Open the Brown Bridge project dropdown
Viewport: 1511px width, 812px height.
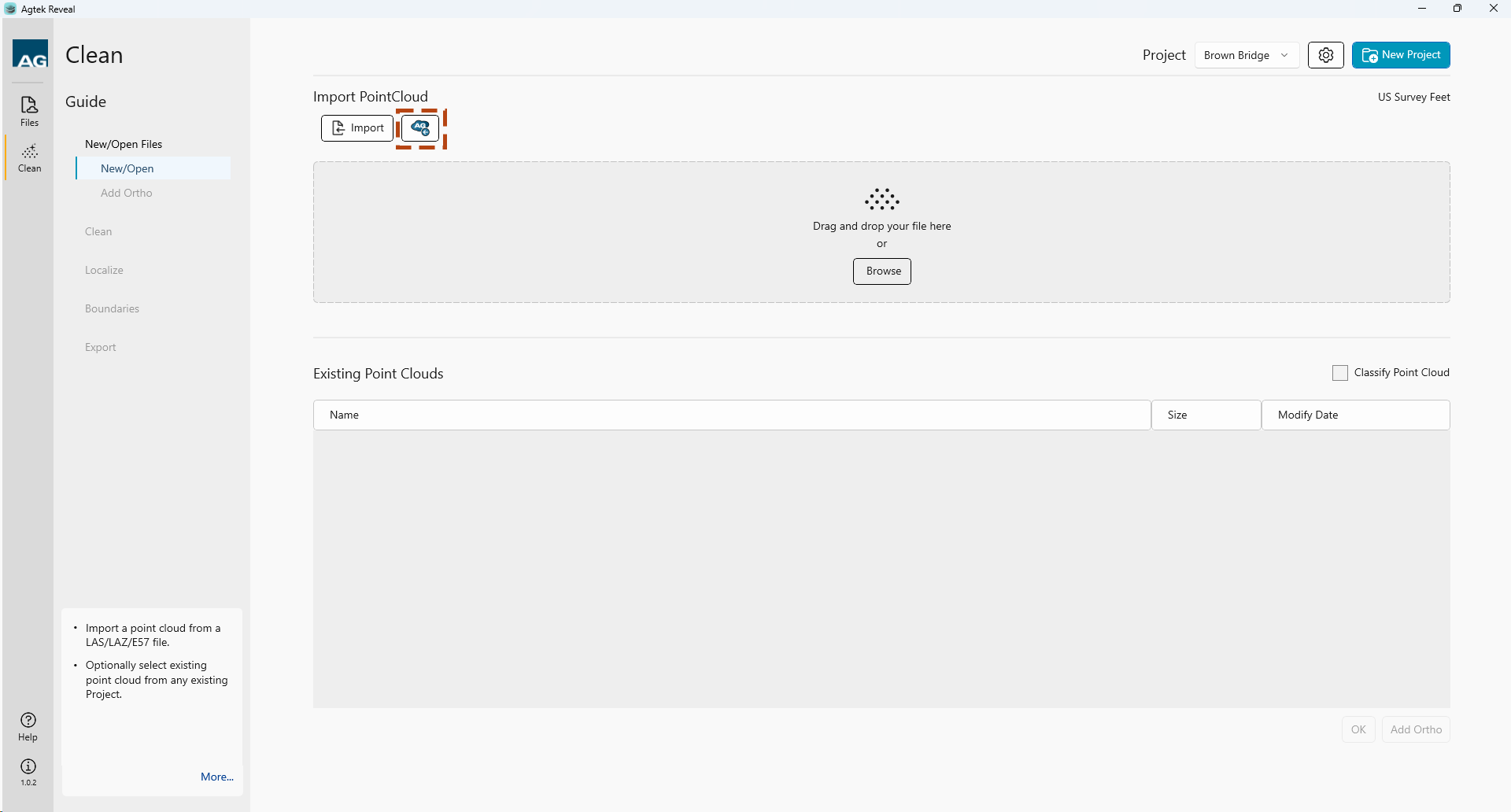(1247, 55)
